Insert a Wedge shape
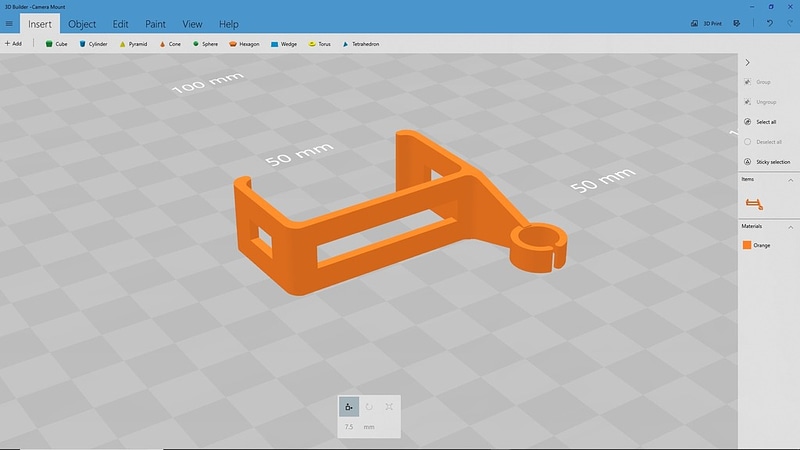Viewport: 800px width, 450px height. click(284, 44)
